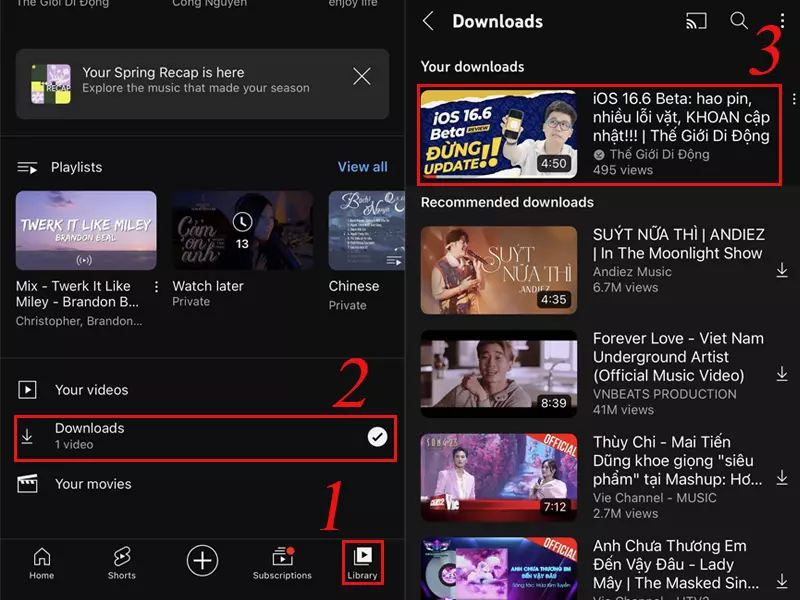Download the Anh Chua Thuong Em video

point(782,581)
